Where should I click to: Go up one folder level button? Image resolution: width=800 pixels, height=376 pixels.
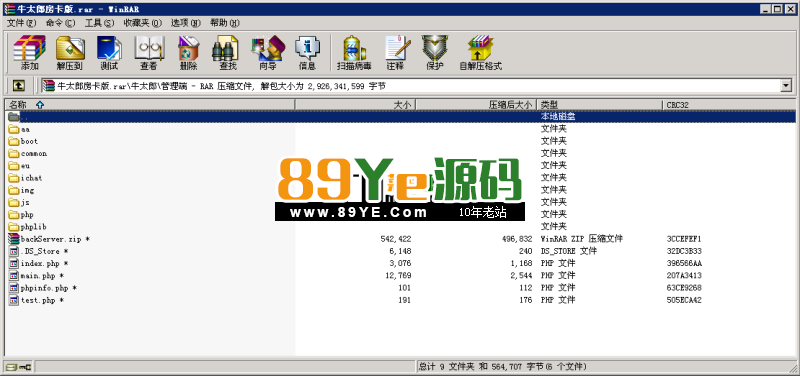tap(19, 86)
